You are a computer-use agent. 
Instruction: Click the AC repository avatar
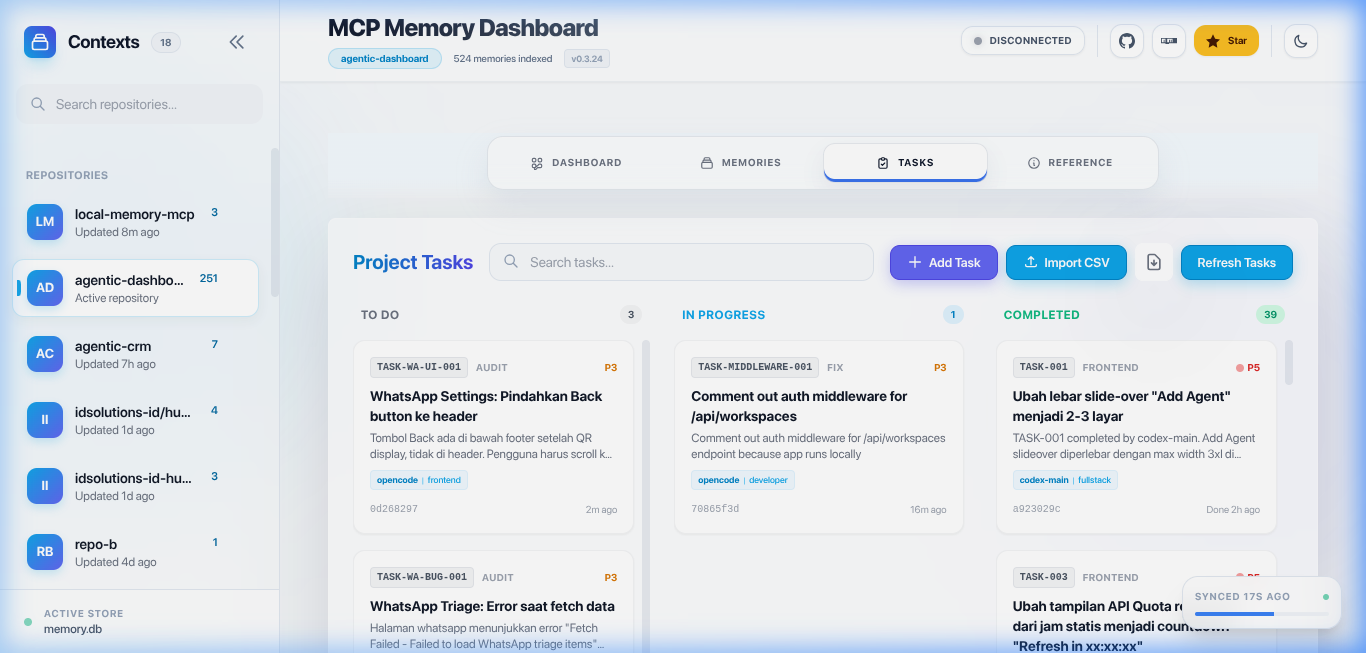pyautogui.click(x=45, y=354)
